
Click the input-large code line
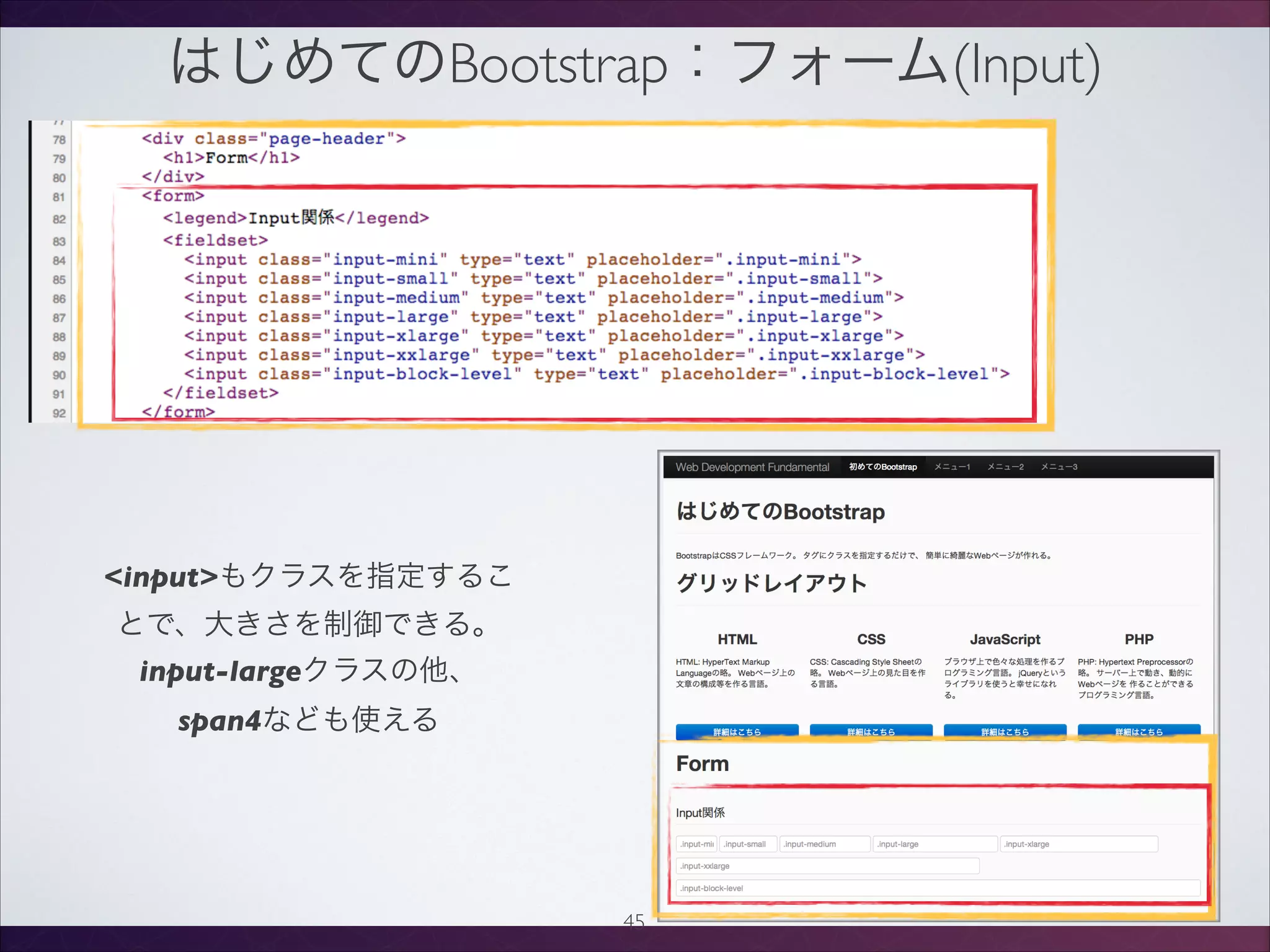point(533,317)
